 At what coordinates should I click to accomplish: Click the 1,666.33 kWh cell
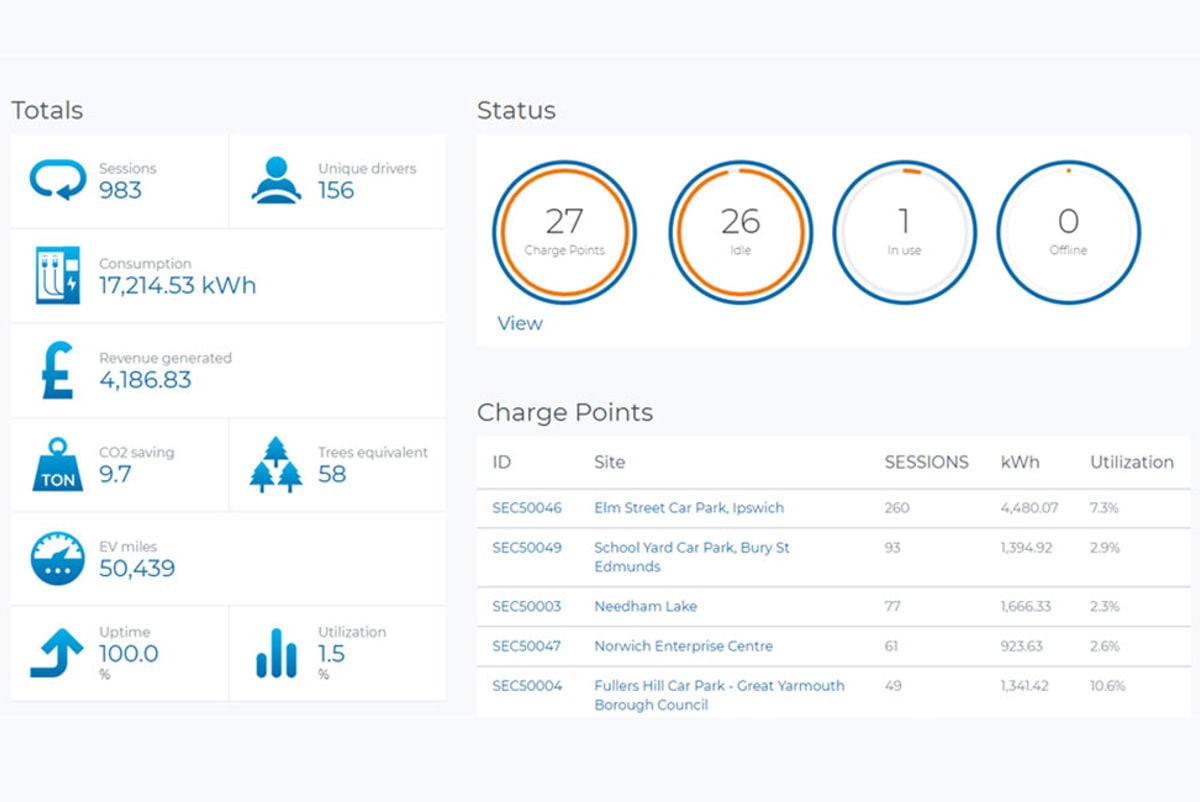point(1028,606)
